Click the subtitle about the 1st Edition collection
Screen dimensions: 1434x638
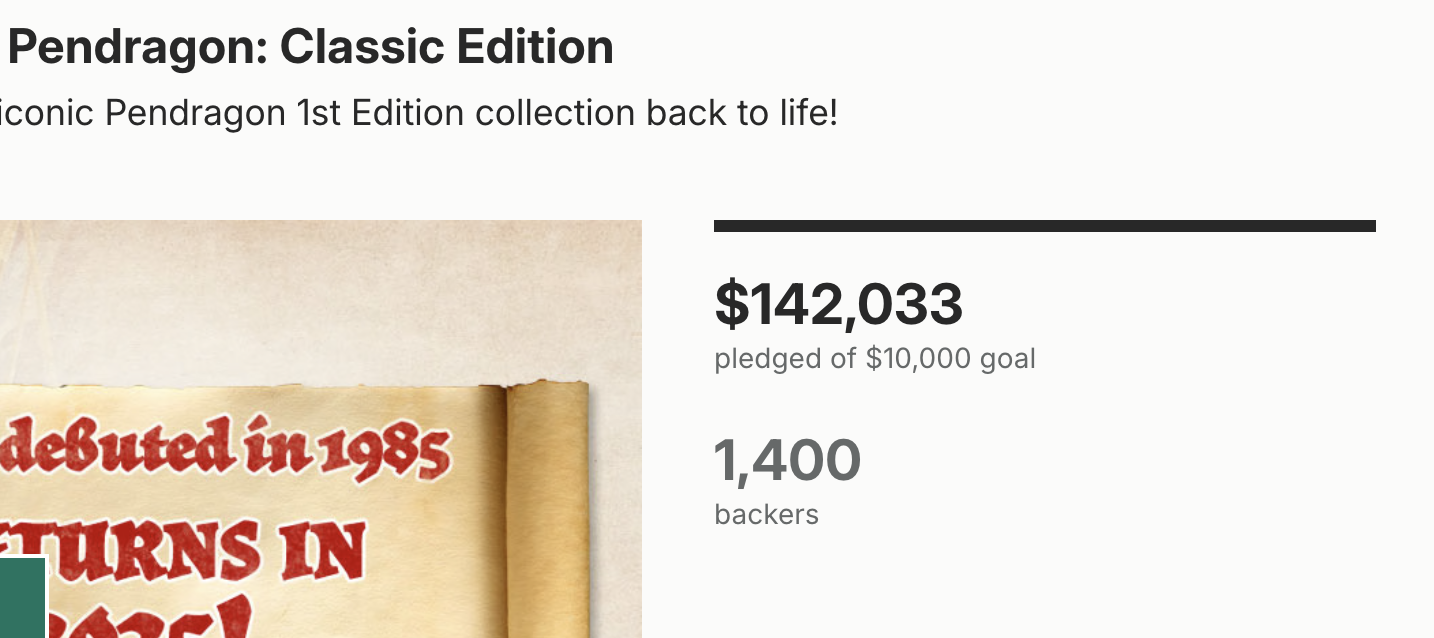418,113
